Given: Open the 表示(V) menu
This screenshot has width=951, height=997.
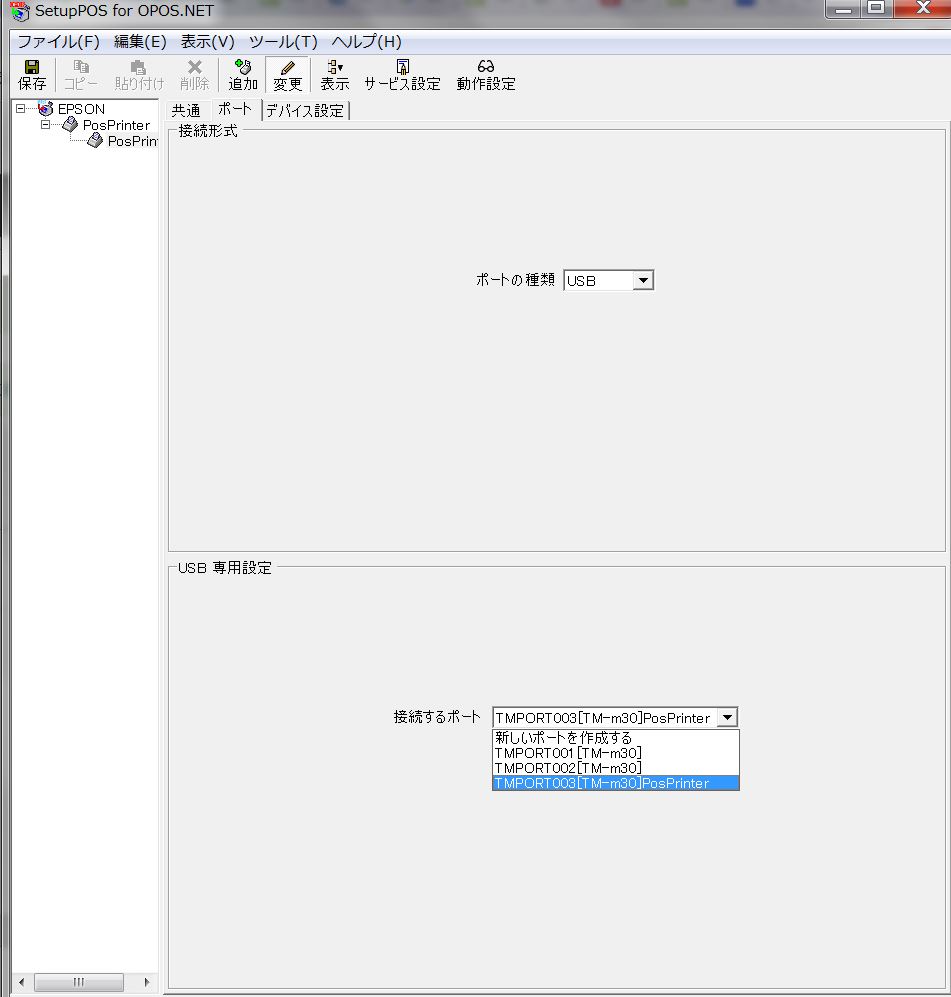Looking at the screenshot, I should [x=207, y=42].
